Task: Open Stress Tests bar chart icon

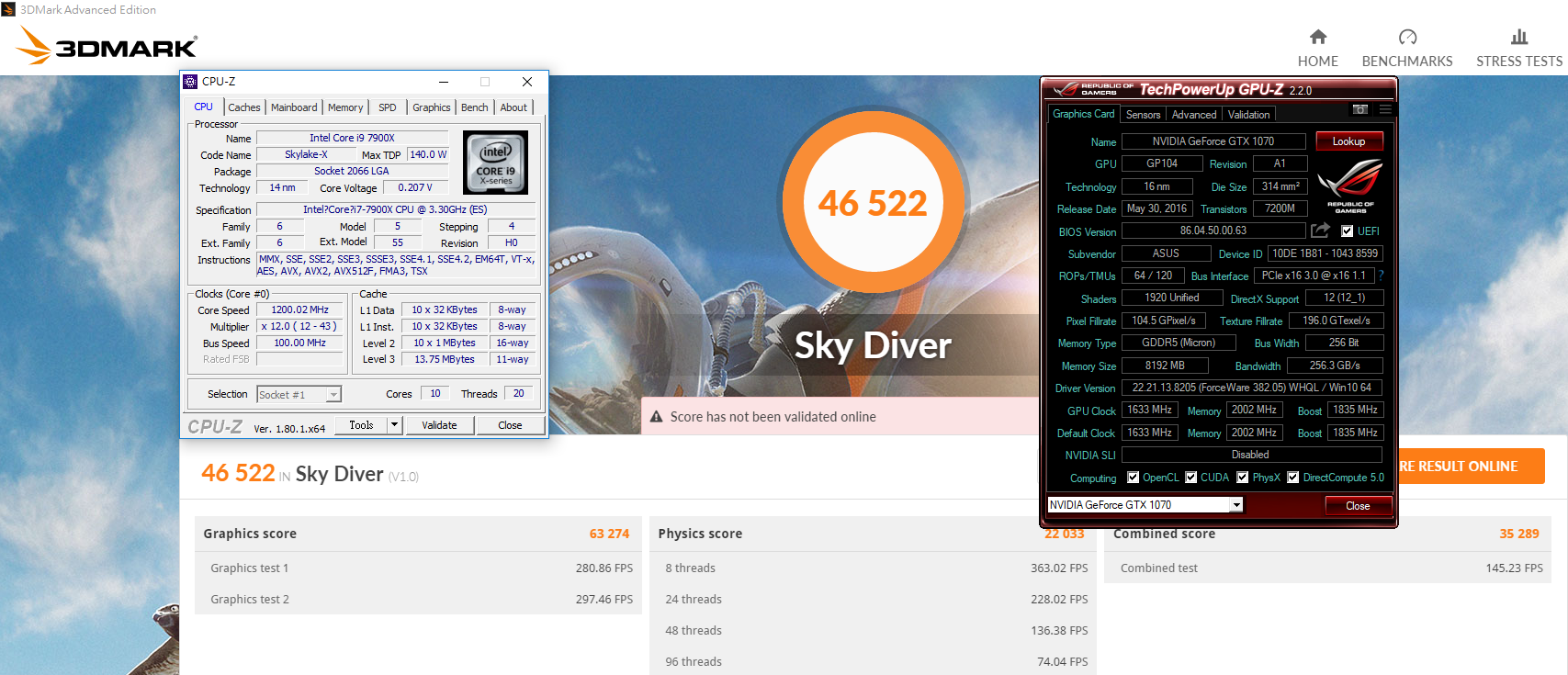Action: pos(1519,38)
